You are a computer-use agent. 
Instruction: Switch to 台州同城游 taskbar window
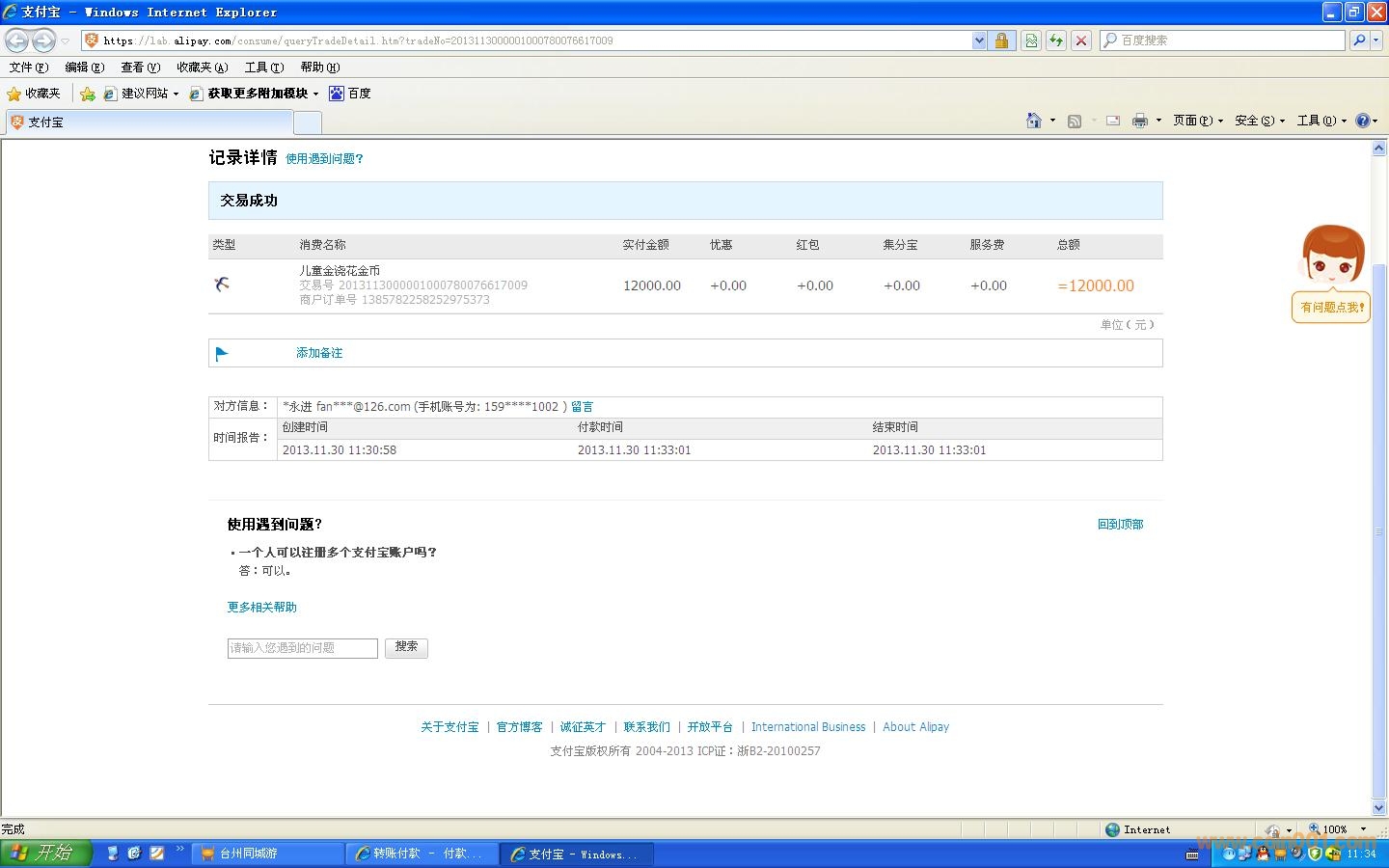tap(267, 854)
